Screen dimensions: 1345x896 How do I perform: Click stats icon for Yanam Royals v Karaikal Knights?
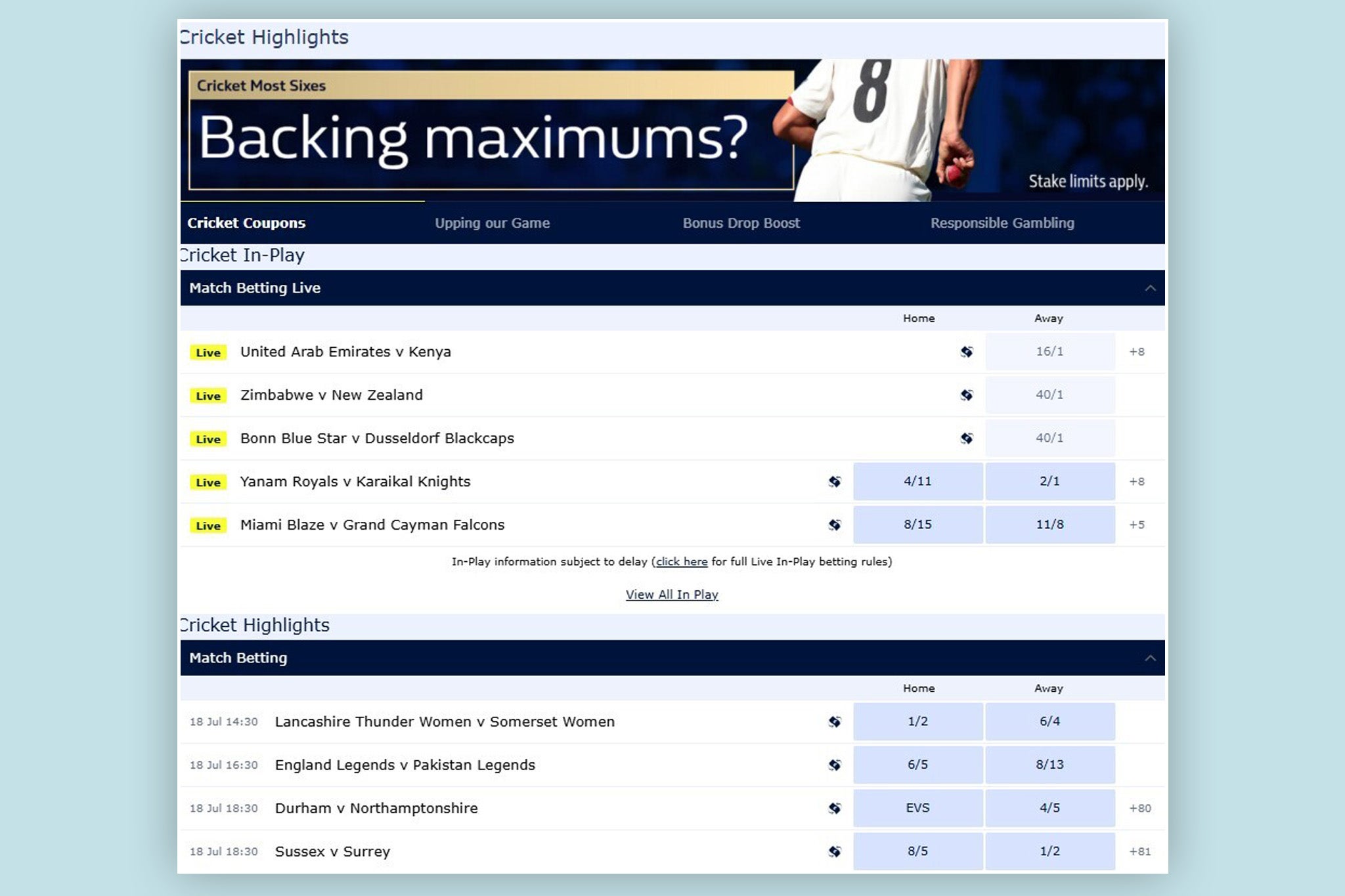[x=835, y=482]
